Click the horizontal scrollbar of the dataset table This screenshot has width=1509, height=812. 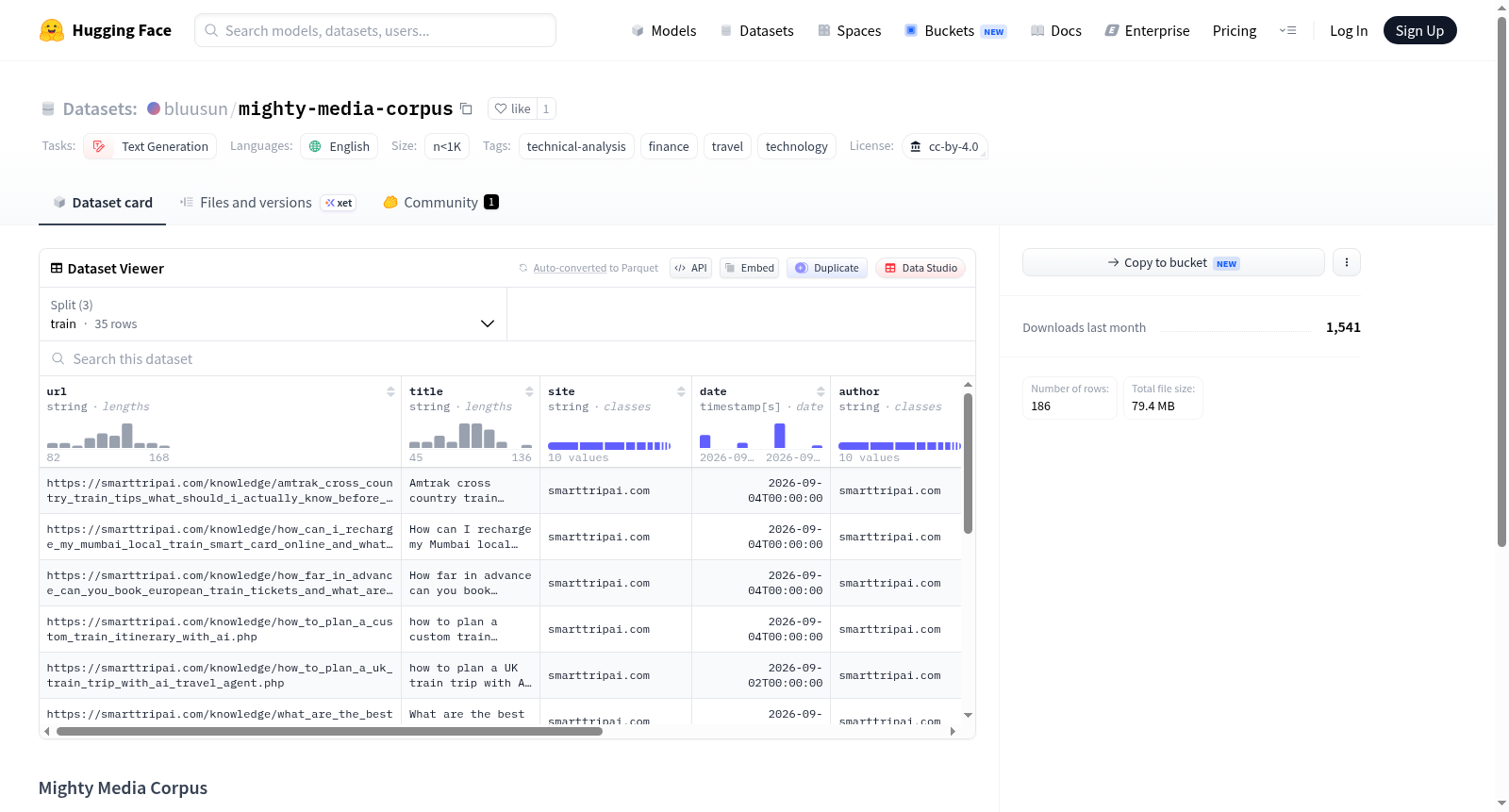(x=329, y=731)
